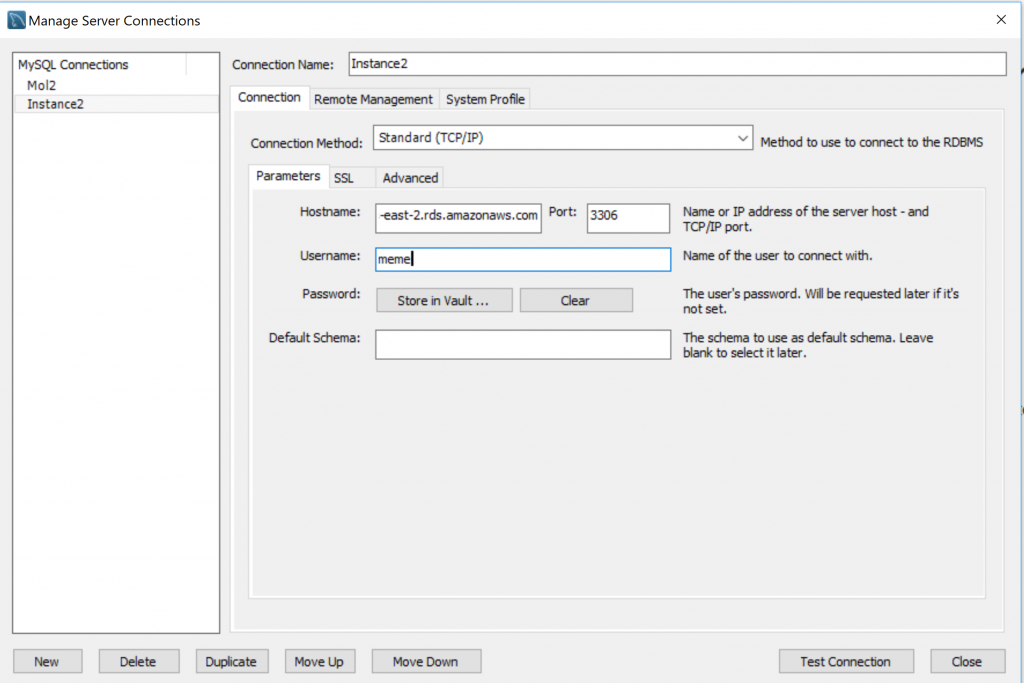This screenshot has width=1024, height=683.
Task: Click the MySQL Workbench dolphin icon in title bar
Action: pyautogui.click(x=16, y=20)
